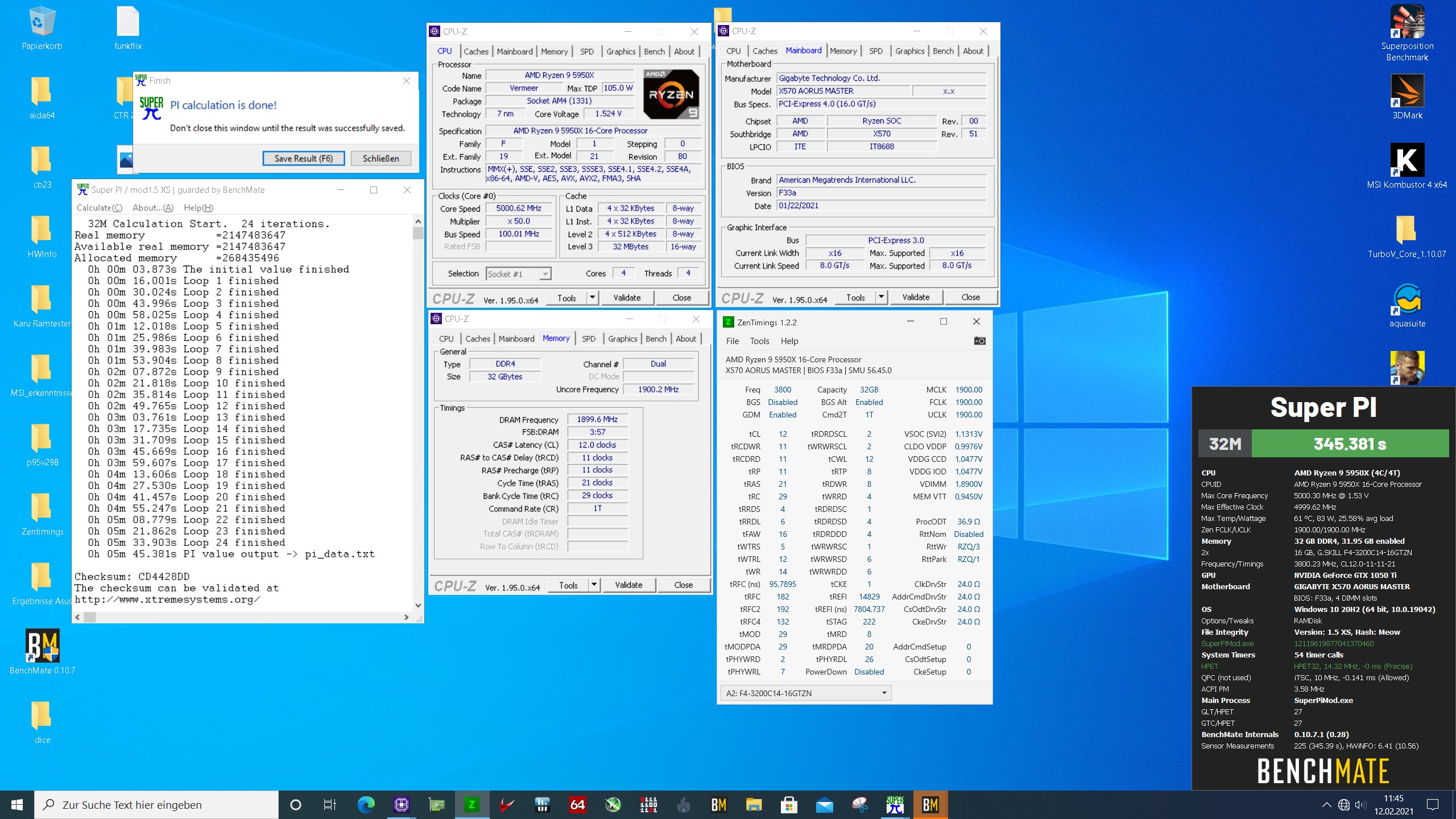Click the scroll-down arrow in the Super PI log
Image resolution: width=1456 pixels, height=819 pixels.
pos(418,606)
